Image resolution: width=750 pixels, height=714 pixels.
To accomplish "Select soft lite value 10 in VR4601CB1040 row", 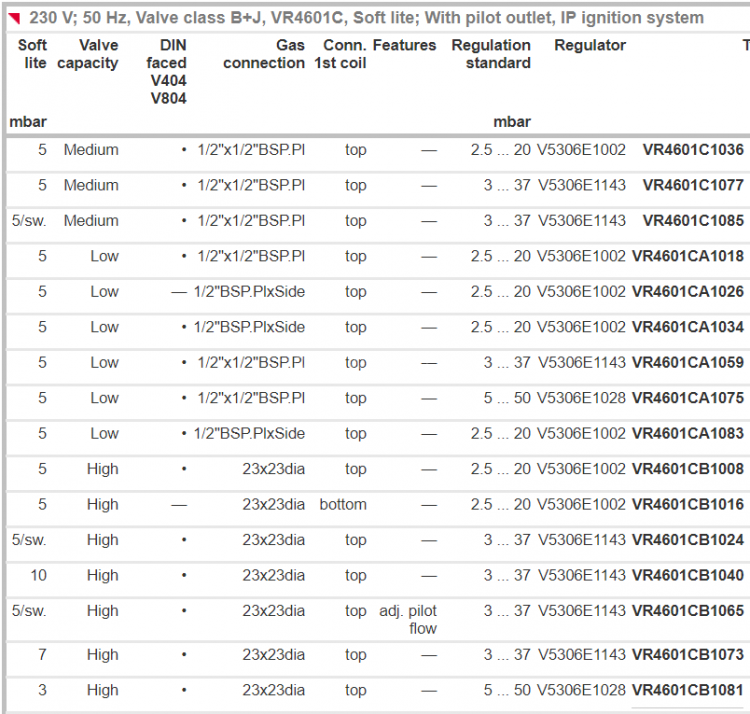I will pyautogui.click(x=39, y=575).
